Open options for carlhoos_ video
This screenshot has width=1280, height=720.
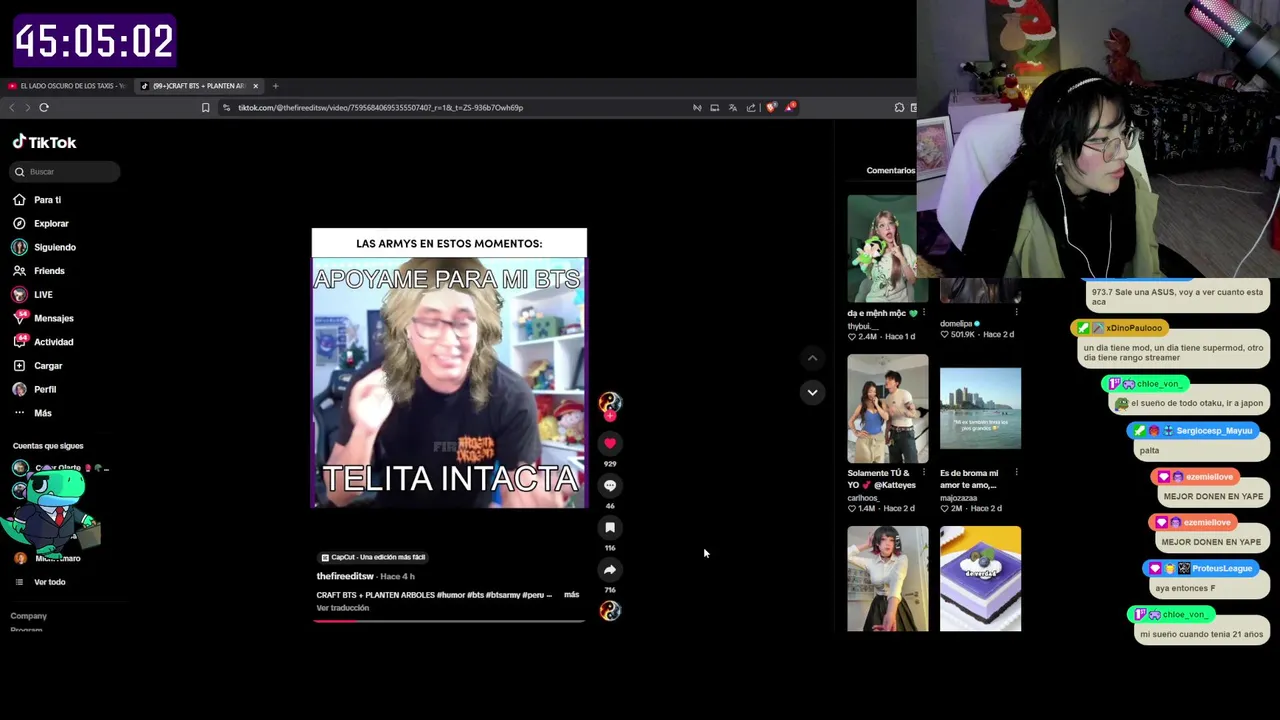coord(924,473)
